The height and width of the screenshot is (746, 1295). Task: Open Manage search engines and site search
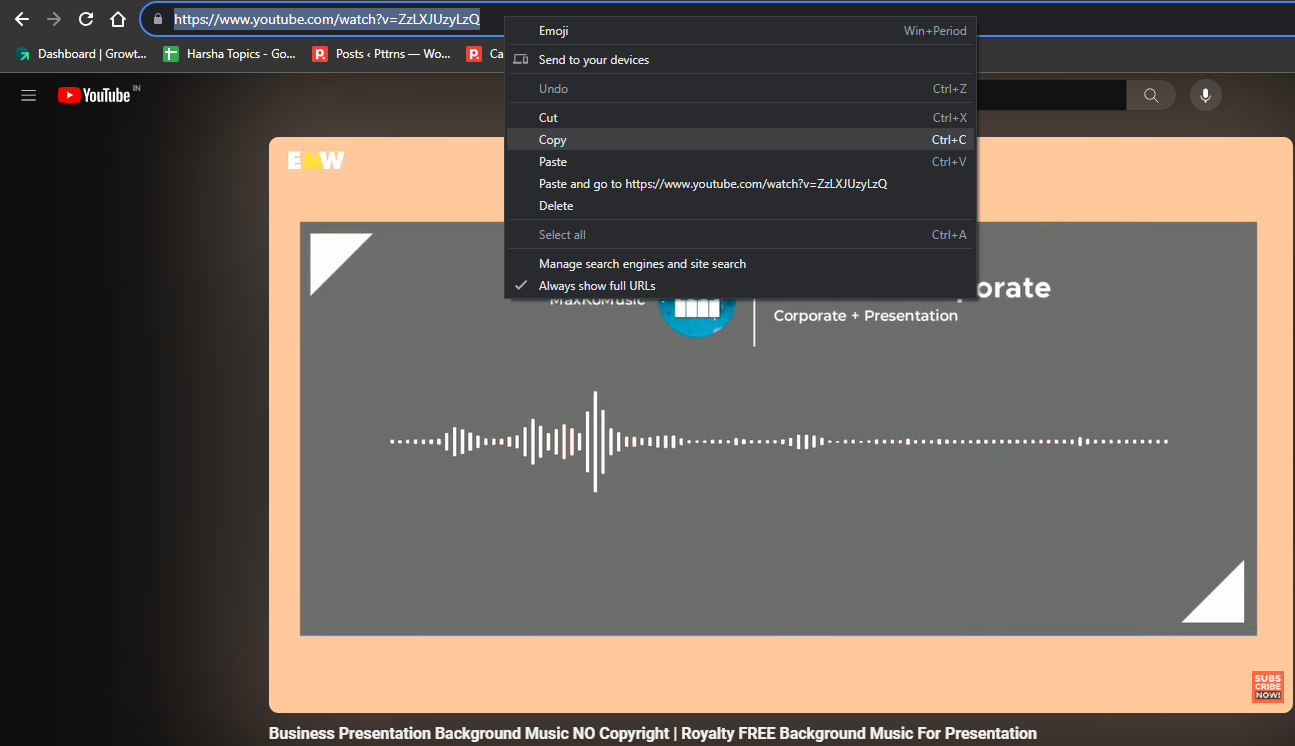(x=740, y=264)
